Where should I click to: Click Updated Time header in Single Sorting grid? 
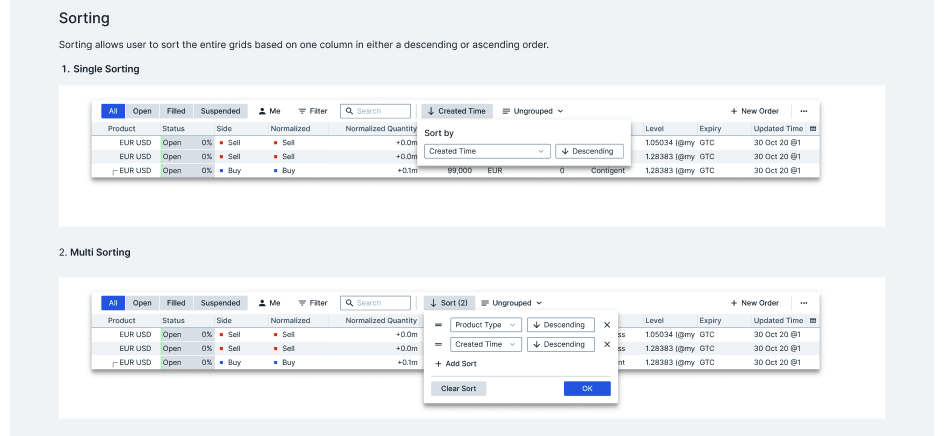[x=778, y=128]
